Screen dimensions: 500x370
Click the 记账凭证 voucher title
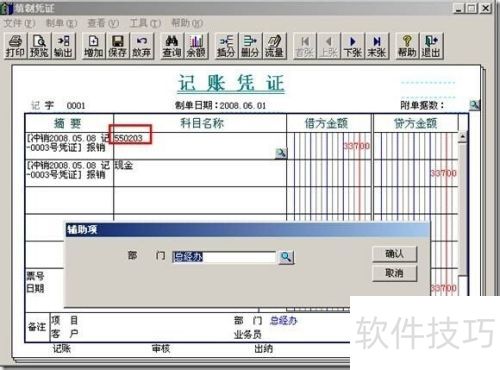231,83
